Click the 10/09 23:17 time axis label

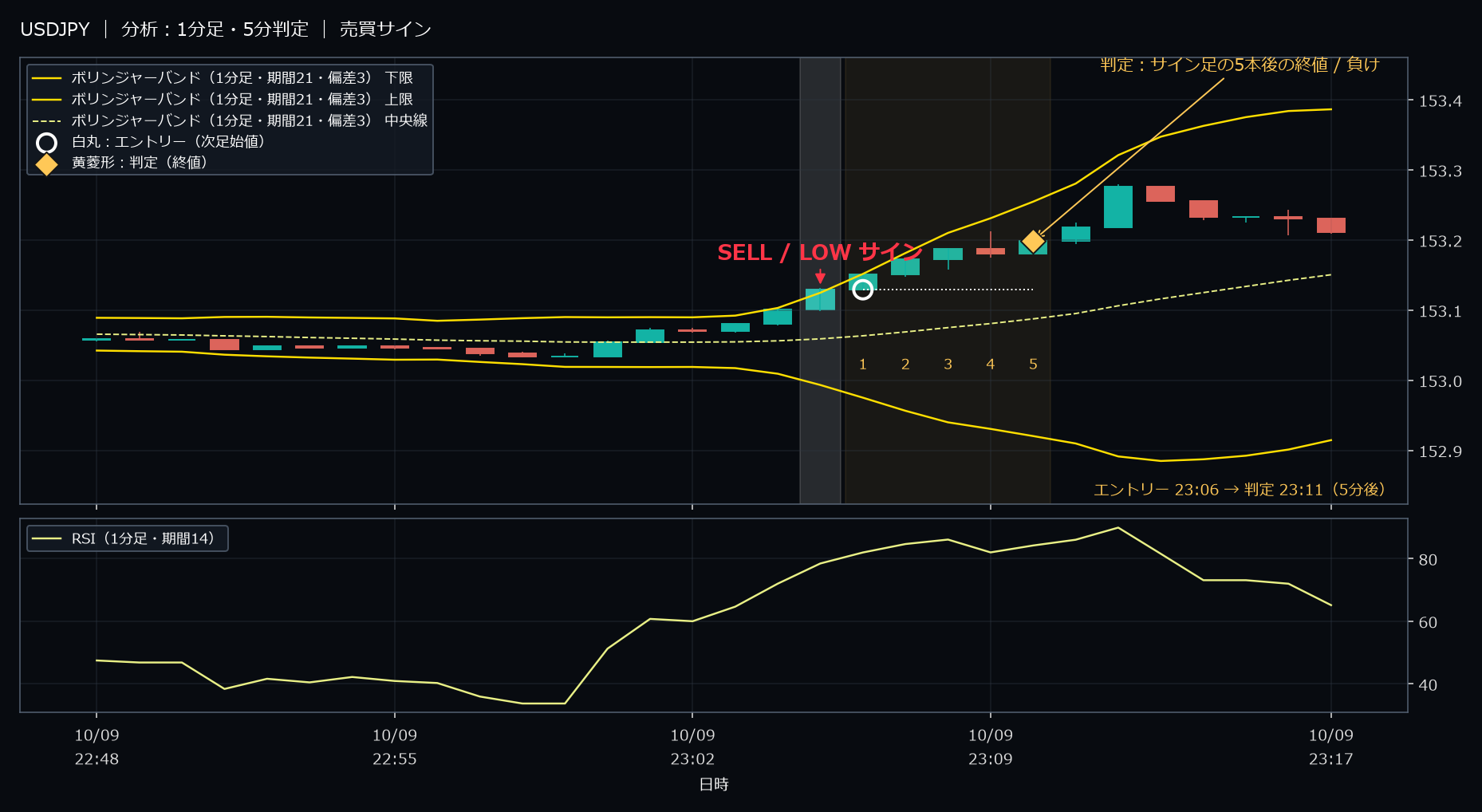tap(1331, 747)
